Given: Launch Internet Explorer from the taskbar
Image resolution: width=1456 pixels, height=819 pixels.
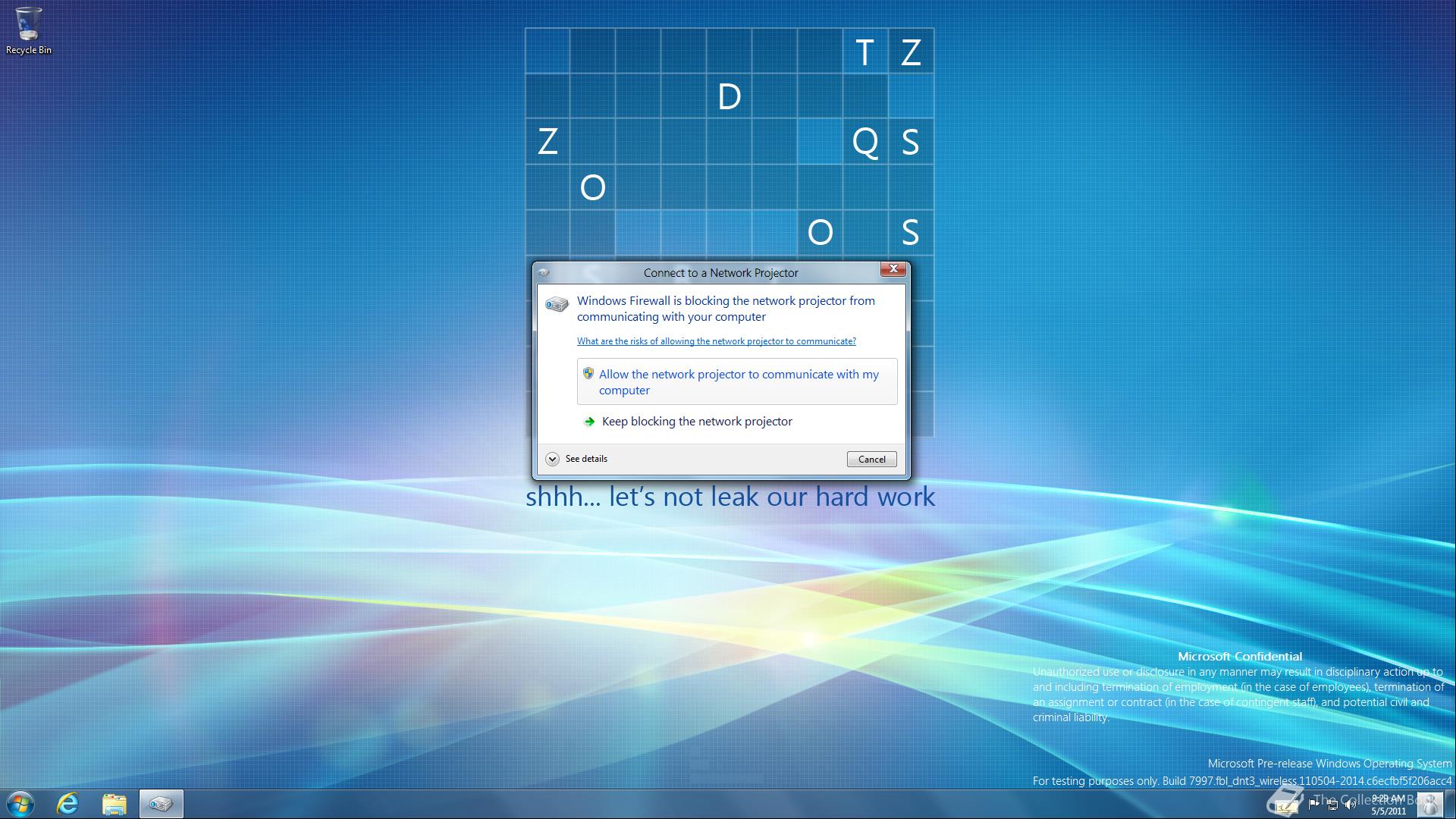Looking at the screenshot, I should (68, 804).
